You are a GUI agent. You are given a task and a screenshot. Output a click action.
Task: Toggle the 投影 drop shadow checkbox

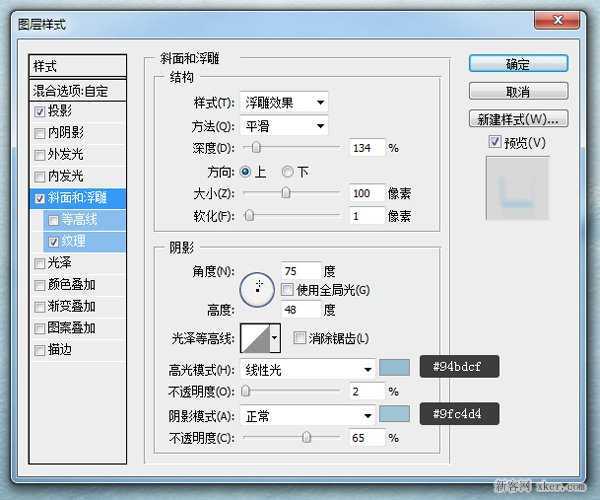pos(40,111)
